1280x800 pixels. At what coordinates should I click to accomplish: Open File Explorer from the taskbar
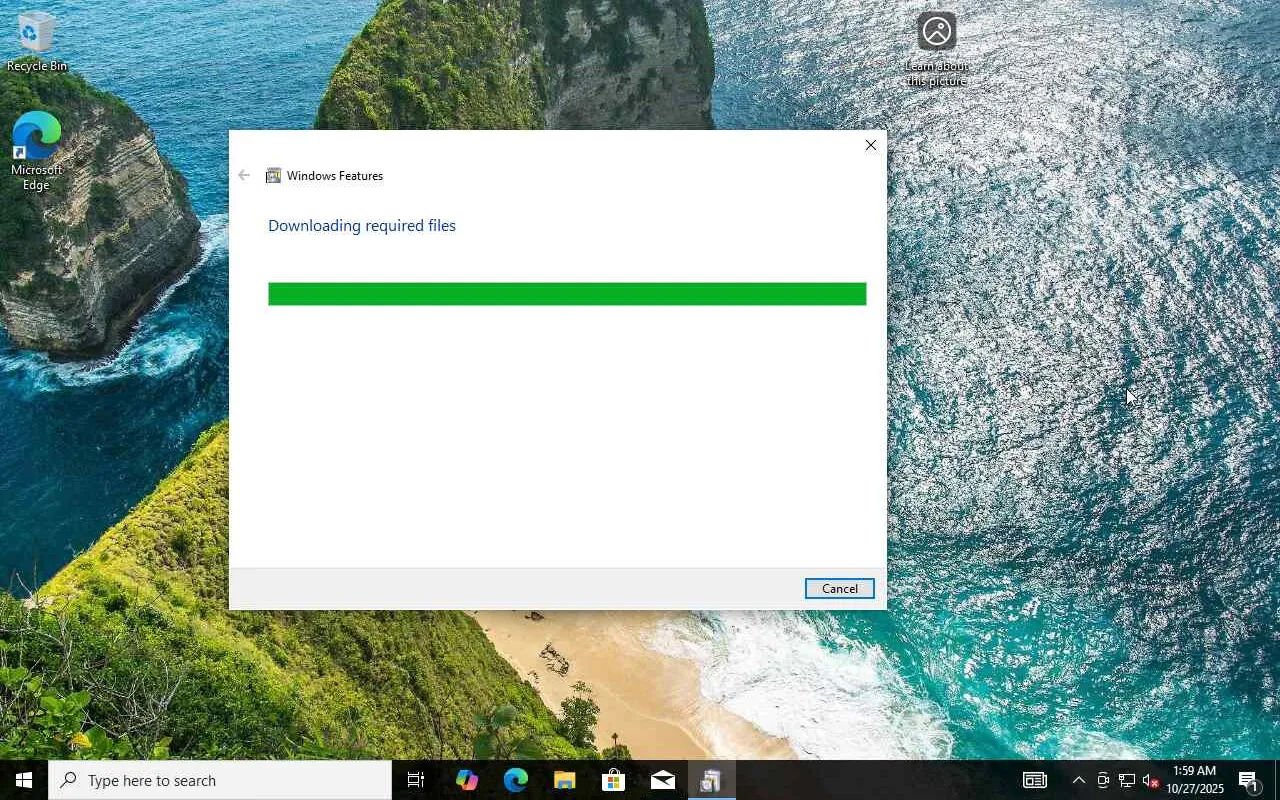tap(564, 780)
